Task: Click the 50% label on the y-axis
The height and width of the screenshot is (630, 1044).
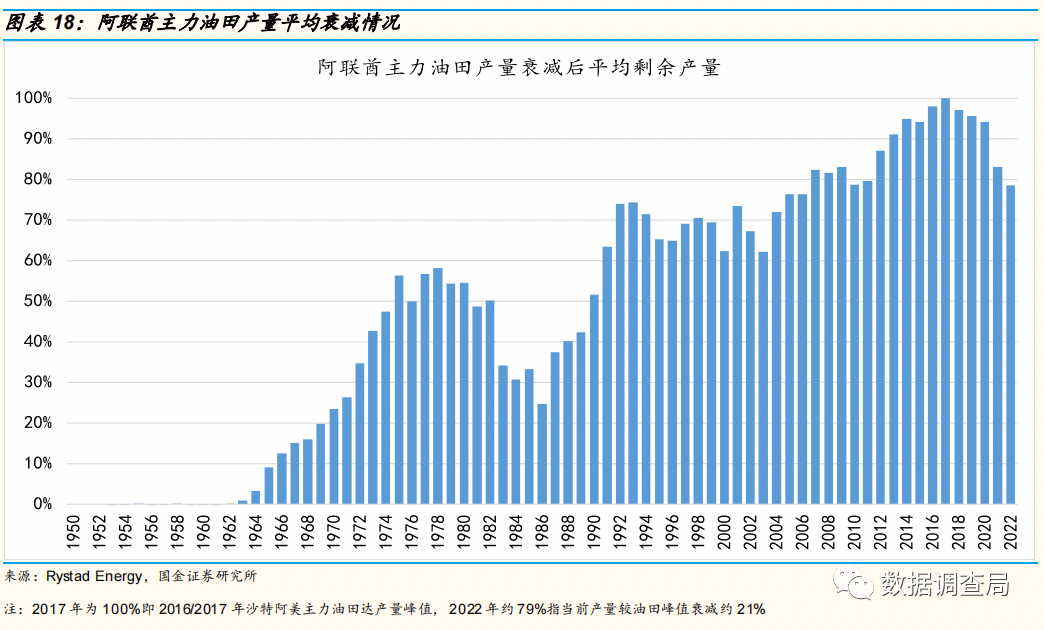Action: [x=37, y=301]
